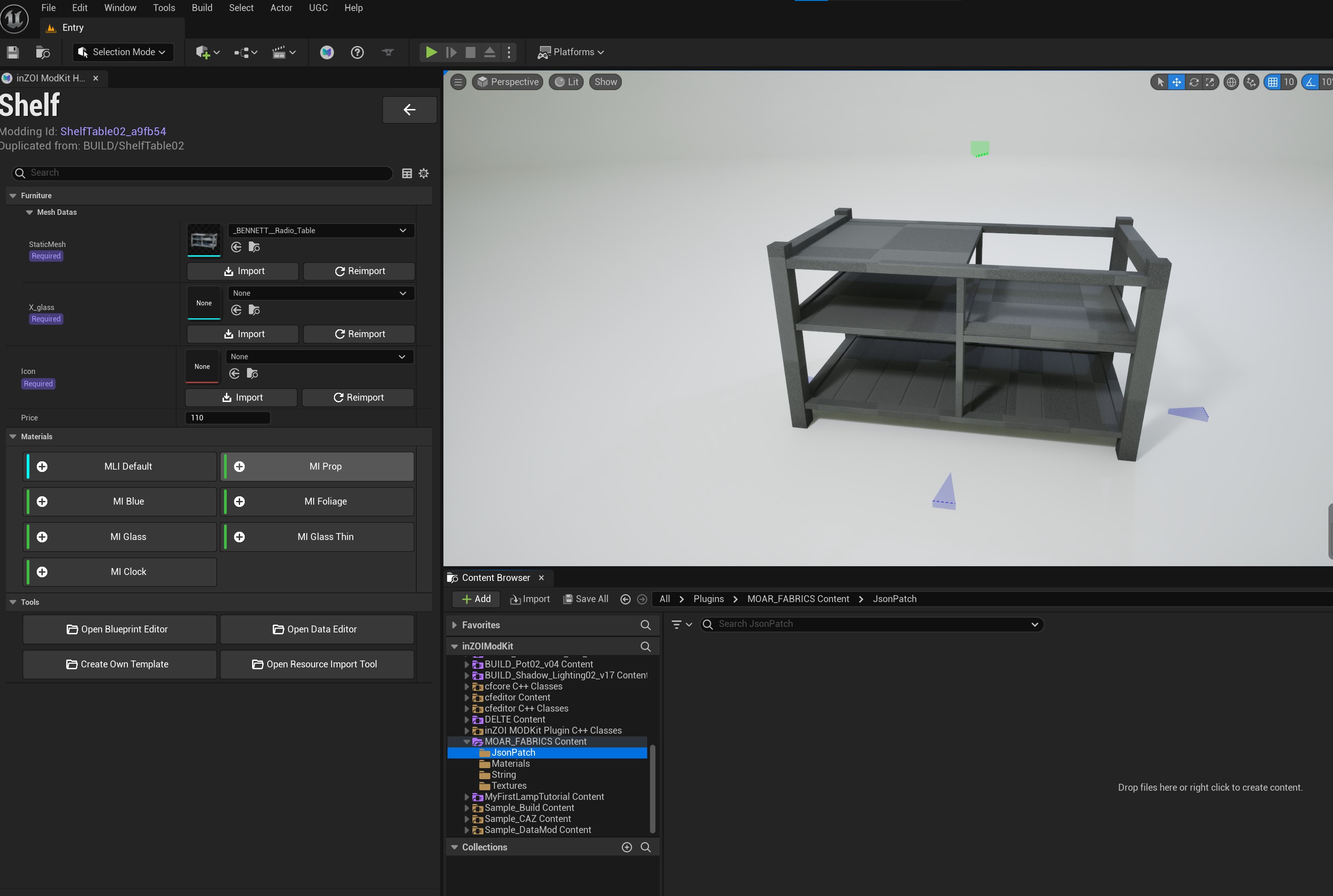
Task: Open Content Browser via toolbar folder icon
Action: [43, 52]
